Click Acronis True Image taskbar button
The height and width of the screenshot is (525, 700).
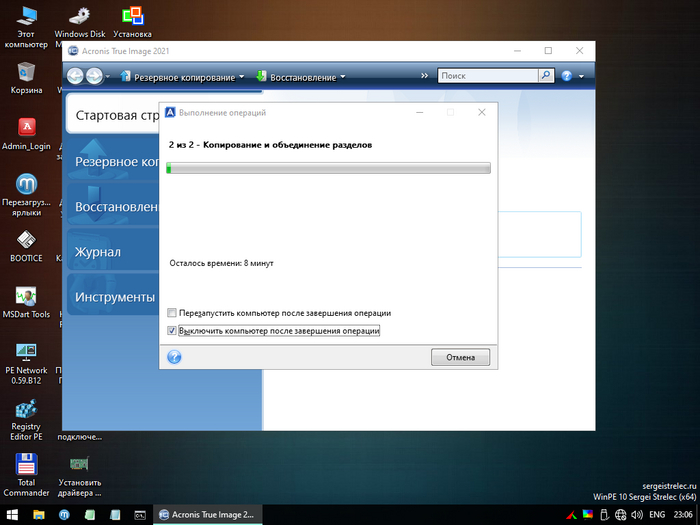tap(208, 515)
